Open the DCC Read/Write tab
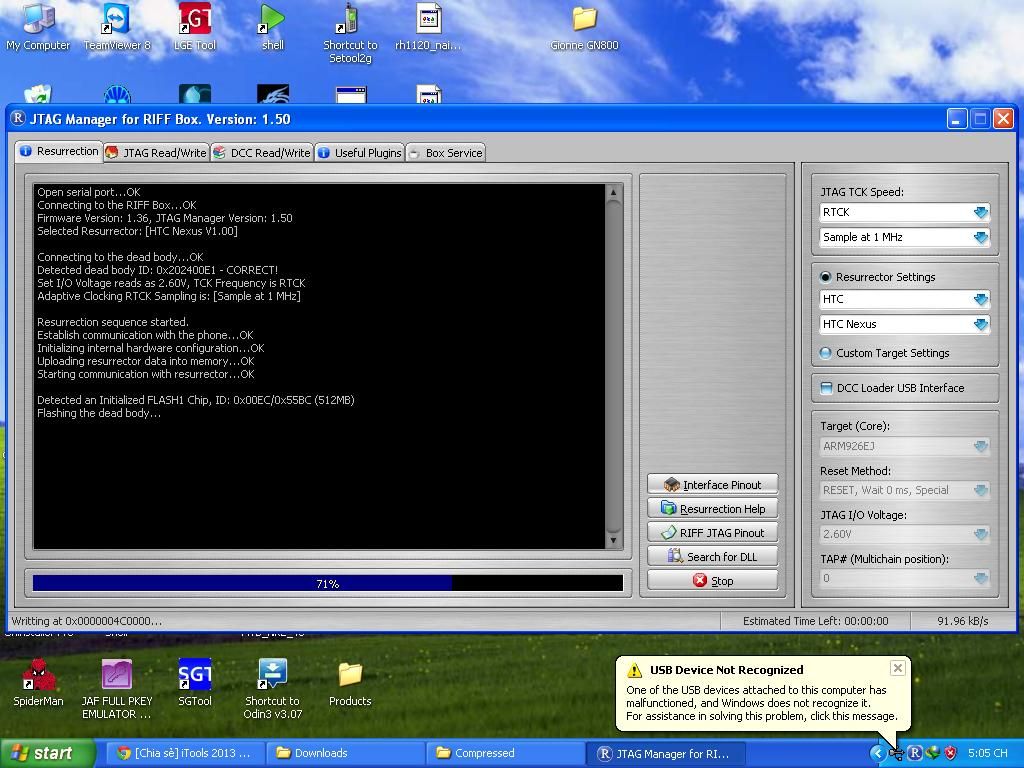1024x768 pixels. pos(261,153)
